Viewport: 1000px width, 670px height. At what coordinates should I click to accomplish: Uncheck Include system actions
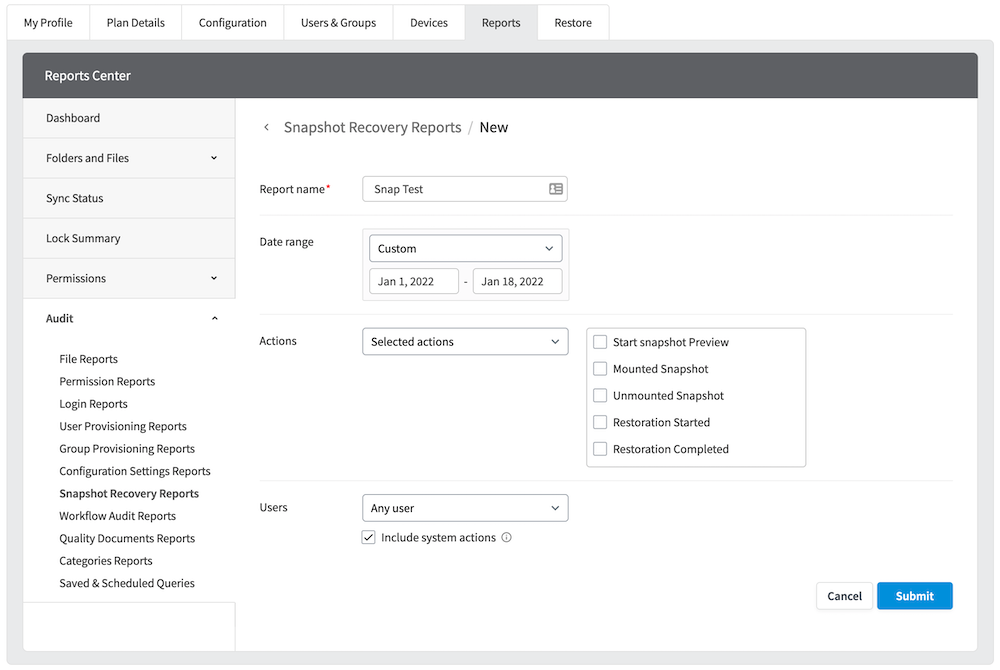click(x=369, y=537)
